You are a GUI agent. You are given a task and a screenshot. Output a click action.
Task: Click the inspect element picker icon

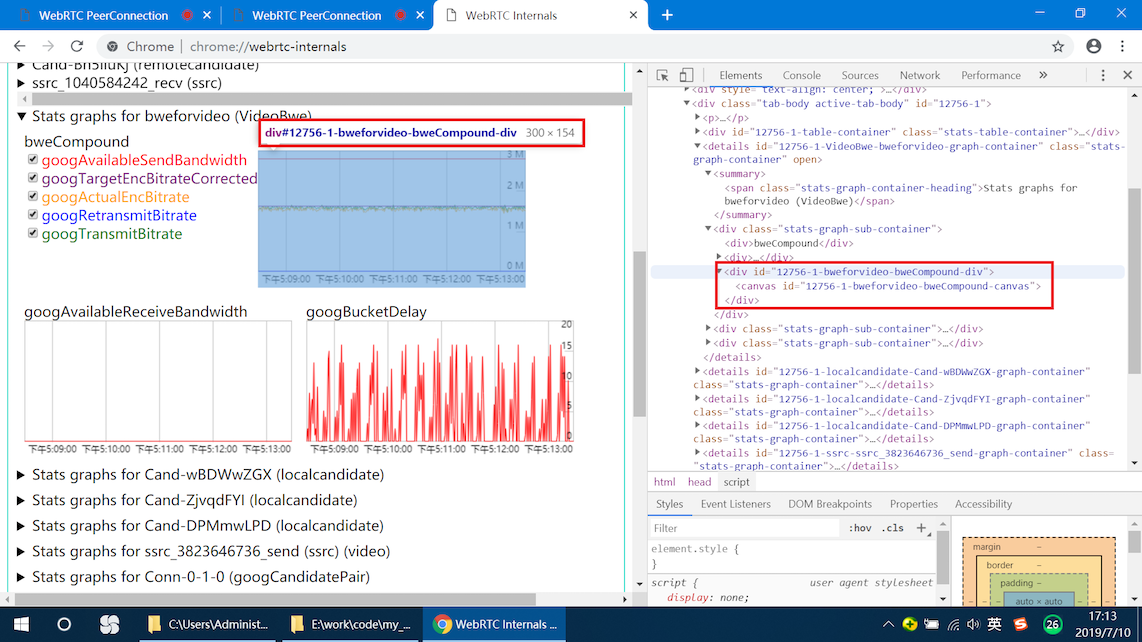coord(662,75)
